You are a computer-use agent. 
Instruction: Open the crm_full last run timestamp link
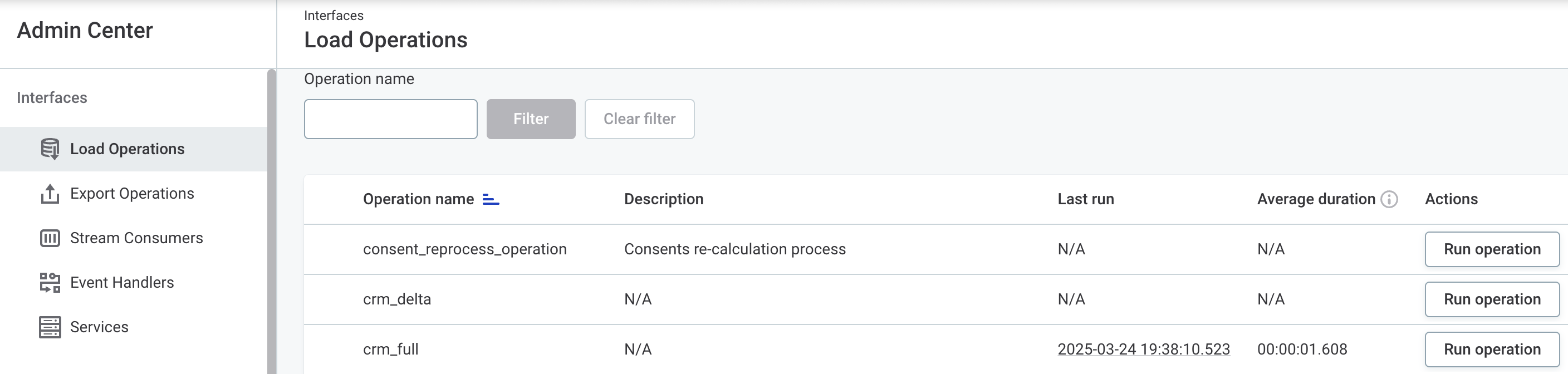(x=1143, y=350)
